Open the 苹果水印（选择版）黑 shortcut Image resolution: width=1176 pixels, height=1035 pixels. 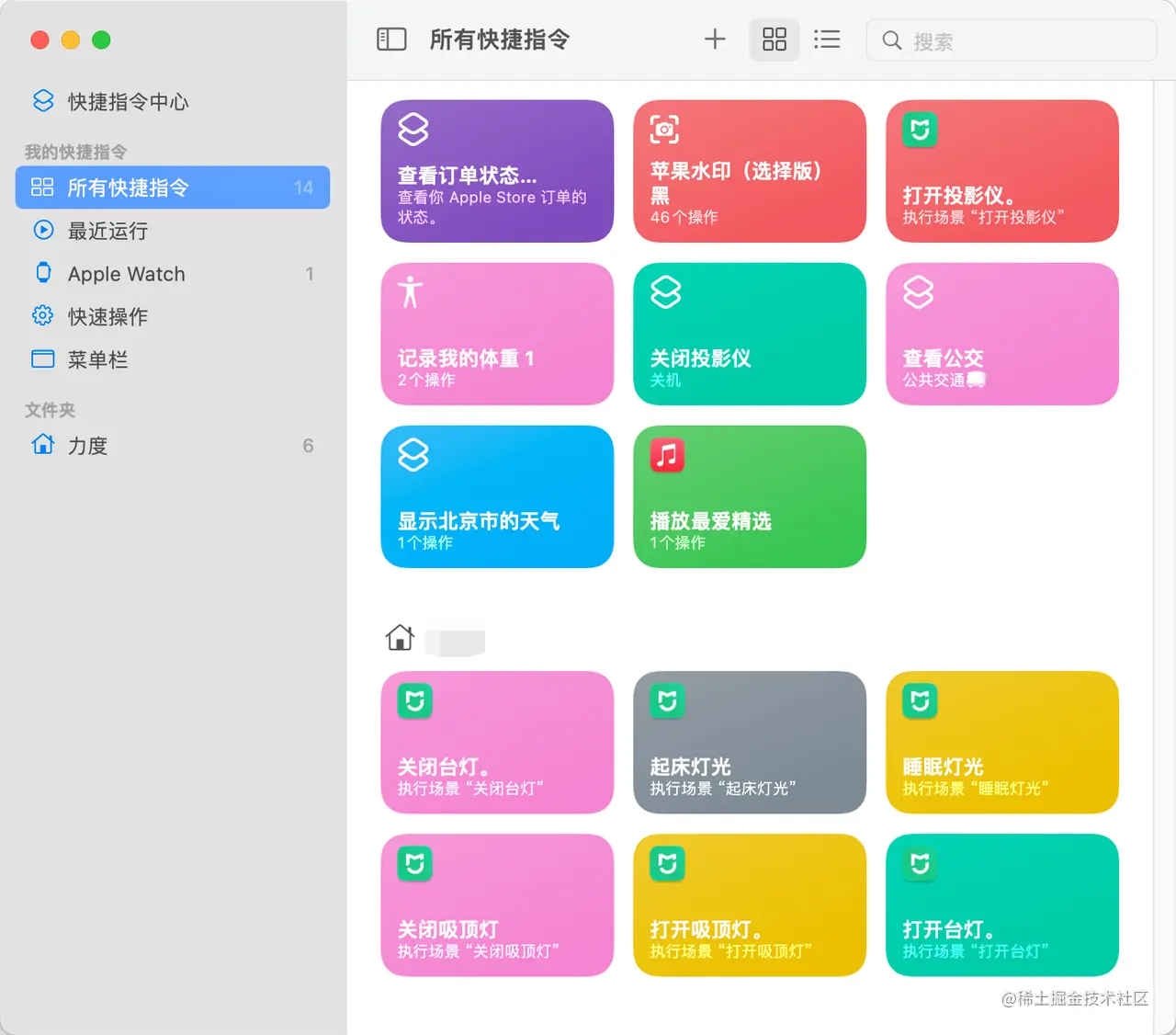(x=750, y=171)
